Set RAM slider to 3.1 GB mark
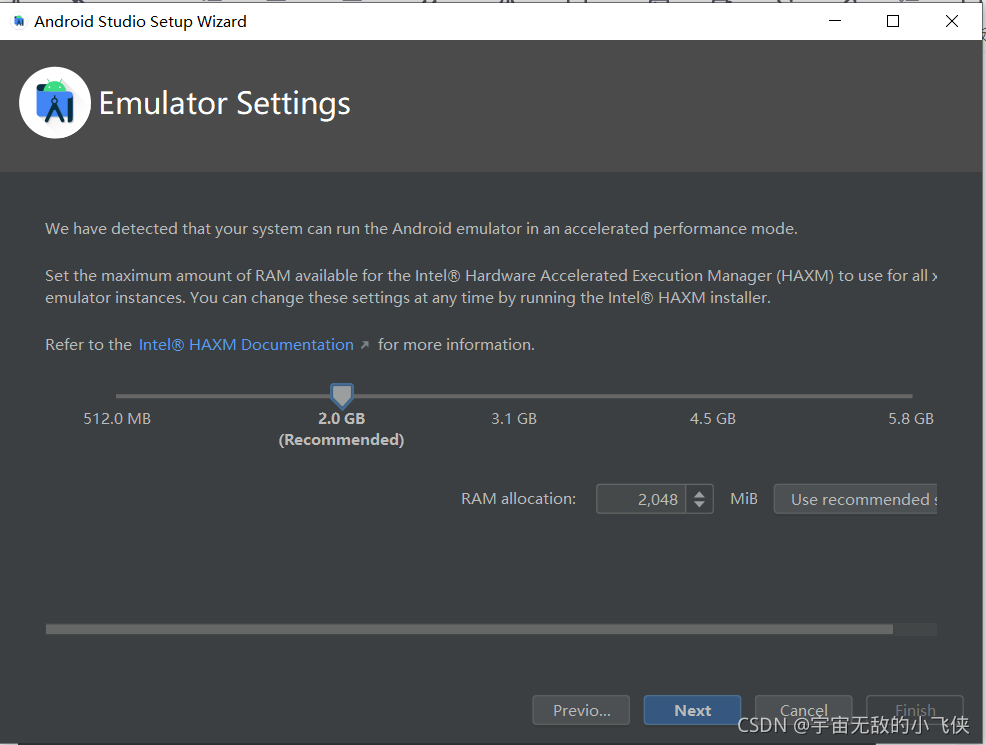This screenshot has width=986, height=745. click(x=514, y=397)
